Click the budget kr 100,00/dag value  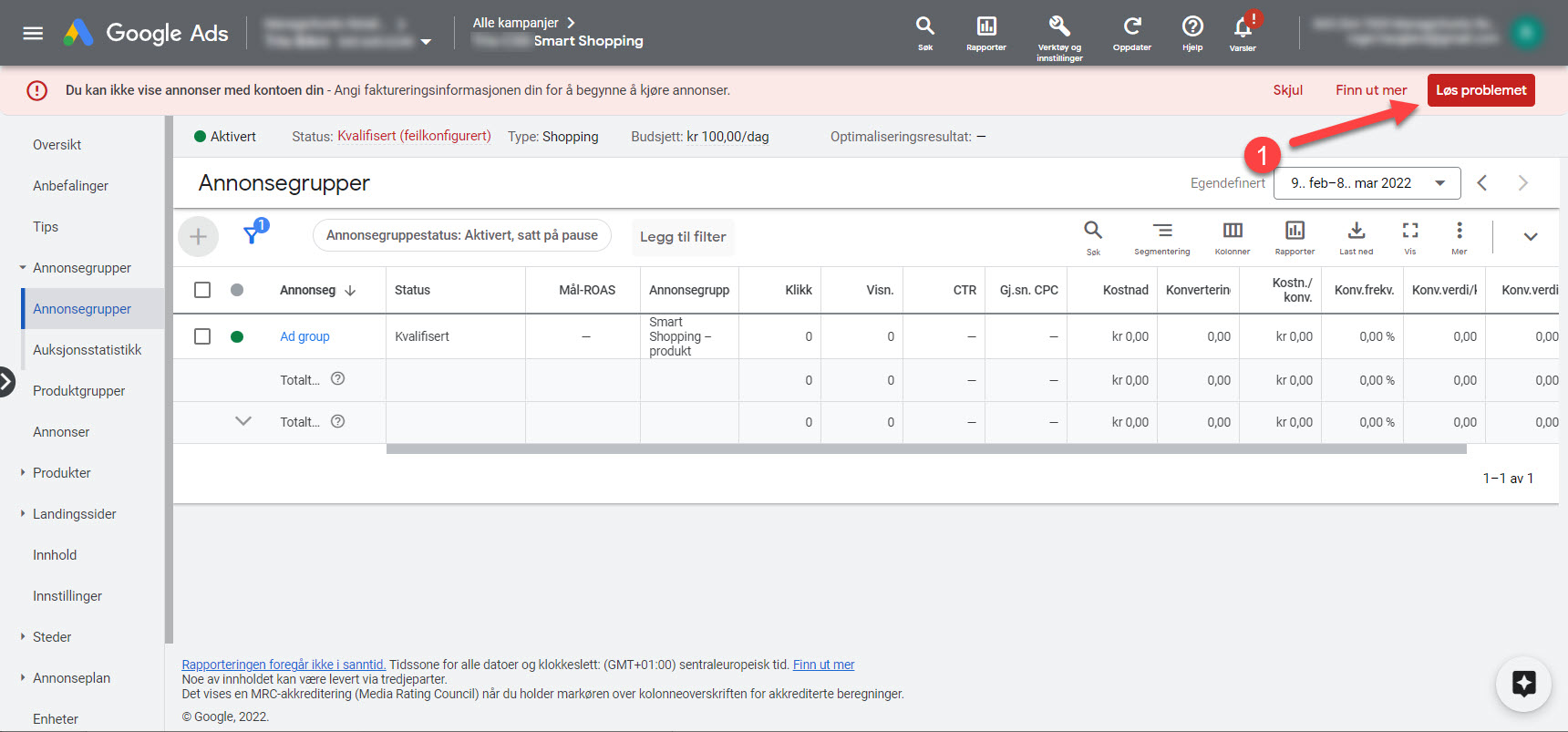[727, 137]
